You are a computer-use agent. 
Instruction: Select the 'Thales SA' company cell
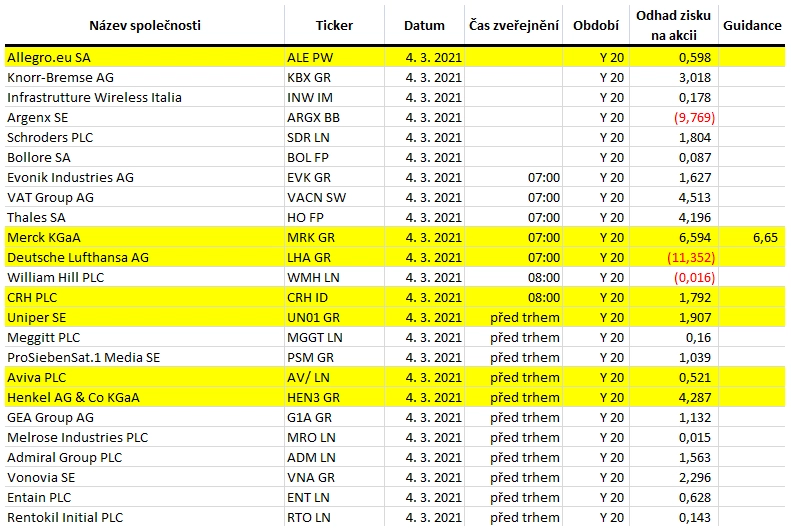pos(145,217)
